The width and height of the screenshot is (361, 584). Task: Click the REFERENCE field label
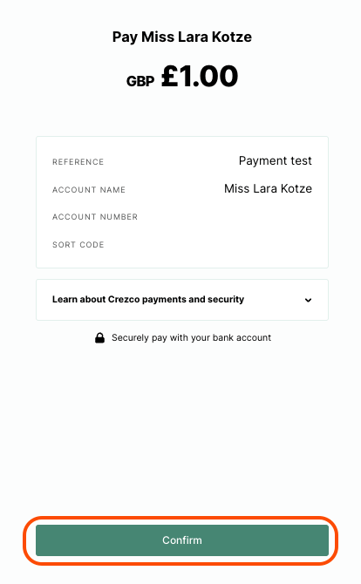tap(78, 162)
